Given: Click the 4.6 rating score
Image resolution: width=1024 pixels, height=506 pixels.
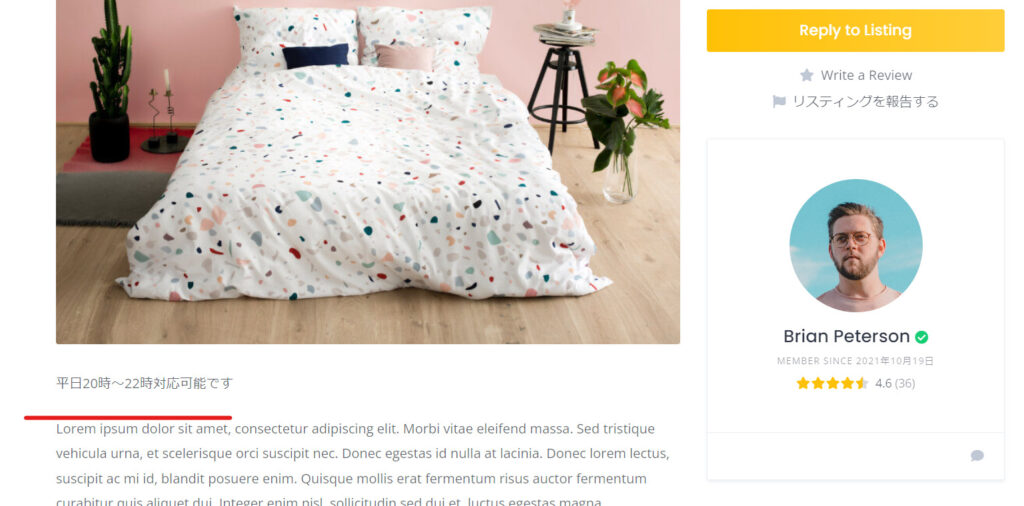Looking at the screenshot, I should pos(883,383).
